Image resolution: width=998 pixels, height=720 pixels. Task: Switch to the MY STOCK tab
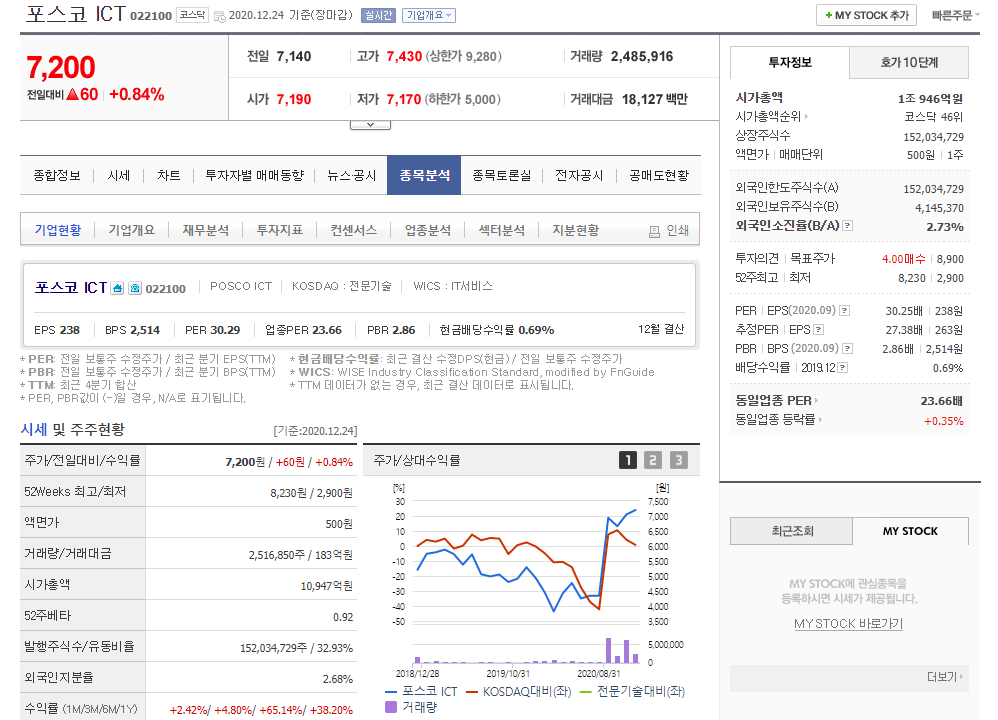[910, 531]
